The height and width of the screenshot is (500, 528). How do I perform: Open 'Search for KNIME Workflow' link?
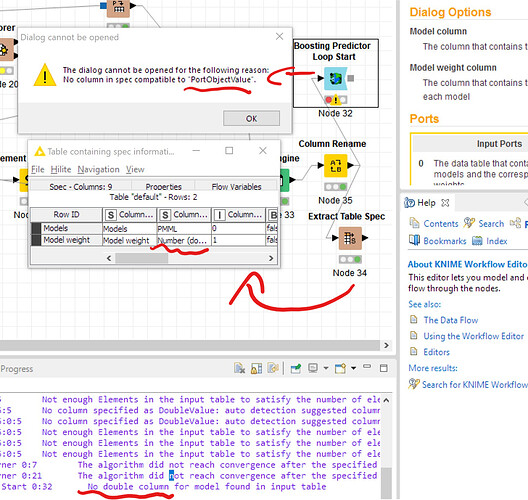[474, 385]
